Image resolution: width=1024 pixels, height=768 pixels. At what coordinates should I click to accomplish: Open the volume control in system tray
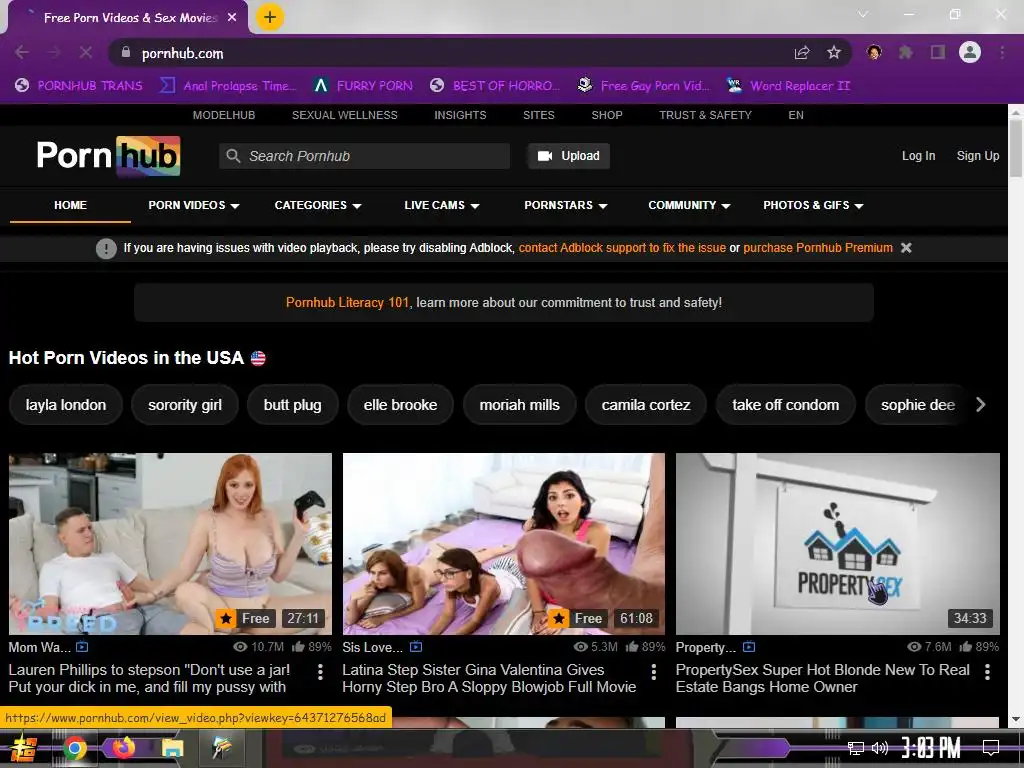880,748
